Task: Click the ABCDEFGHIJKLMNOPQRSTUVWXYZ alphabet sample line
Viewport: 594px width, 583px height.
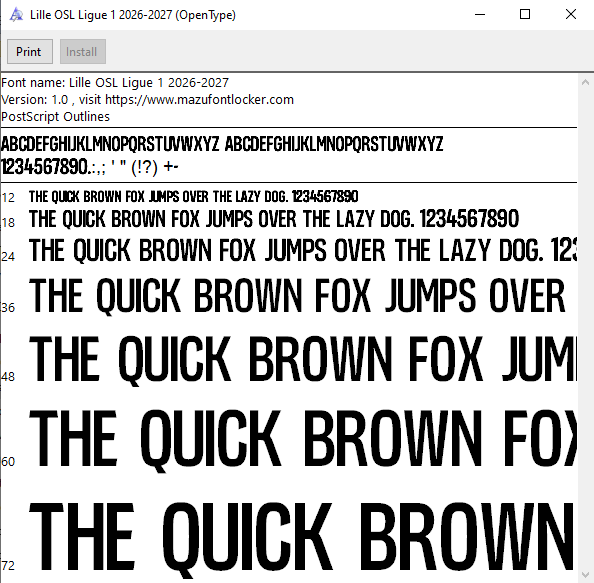Action: click(x=222, y=144)
